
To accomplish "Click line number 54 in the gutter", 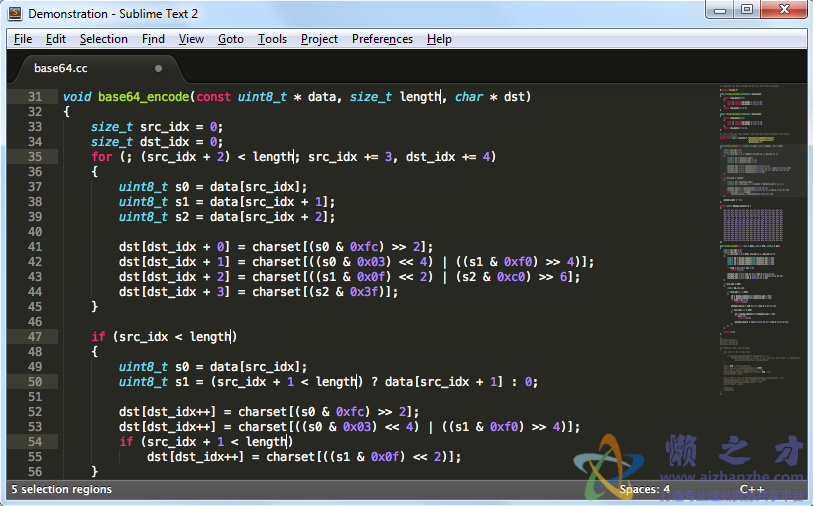I will pos(35,442).
